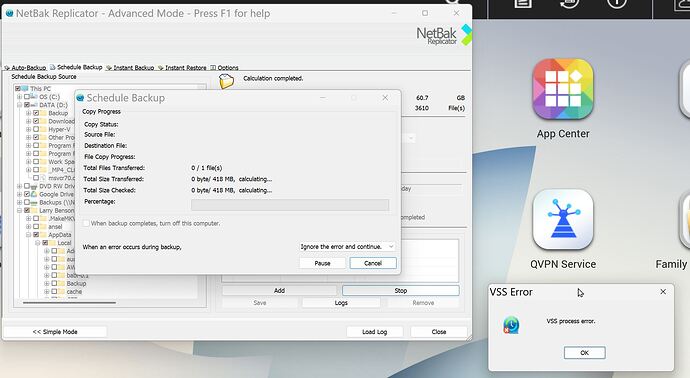Check the ansel folder checkbox
This screenshot has width=690, height=378.
point(36,227)
